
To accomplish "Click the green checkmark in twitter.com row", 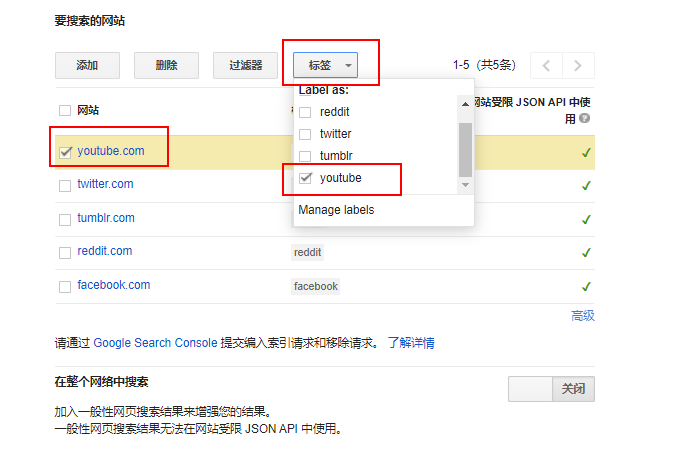I will 586,186.
